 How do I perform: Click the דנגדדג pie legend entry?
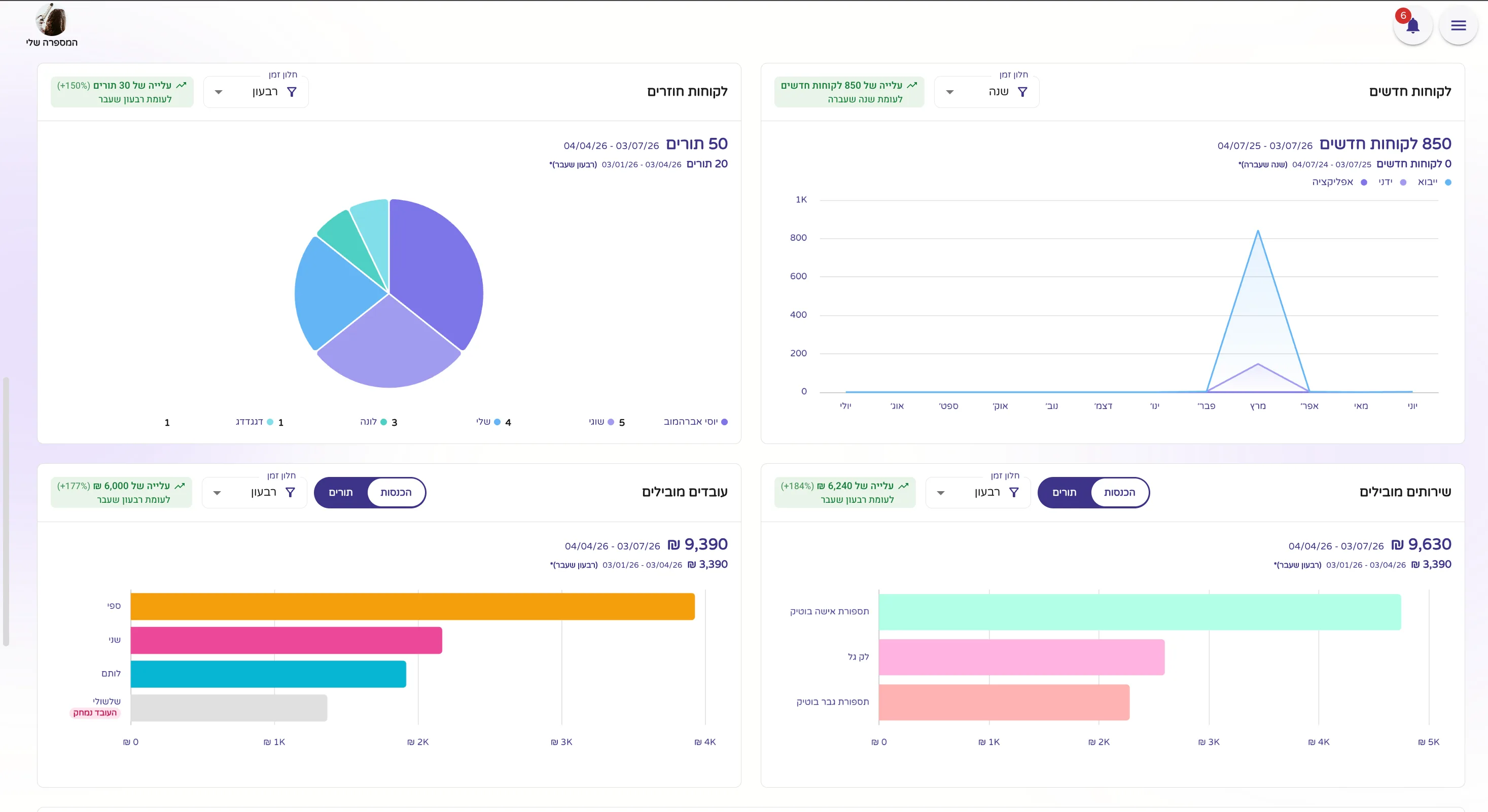[254, 422]
